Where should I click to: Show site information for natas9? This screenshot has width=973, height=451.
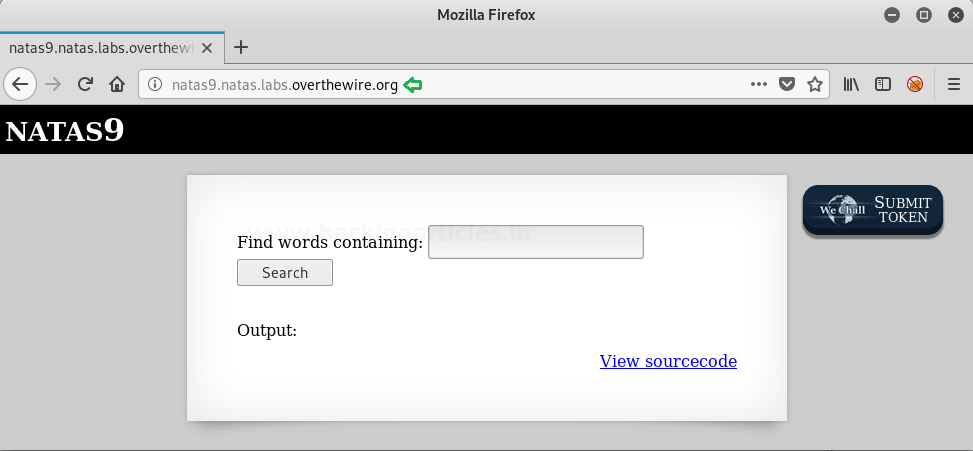coord(155,84)
